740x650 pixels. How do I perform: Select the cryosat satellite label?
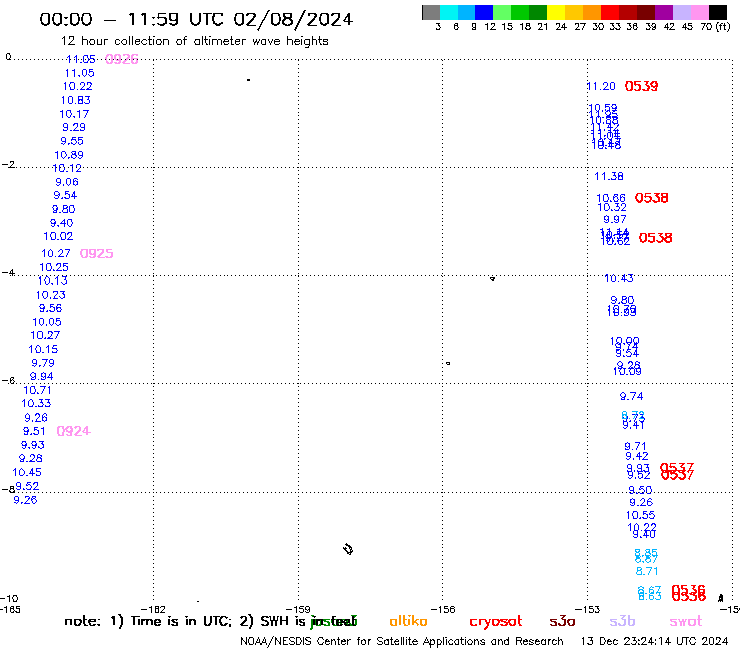tap(496, 621)
